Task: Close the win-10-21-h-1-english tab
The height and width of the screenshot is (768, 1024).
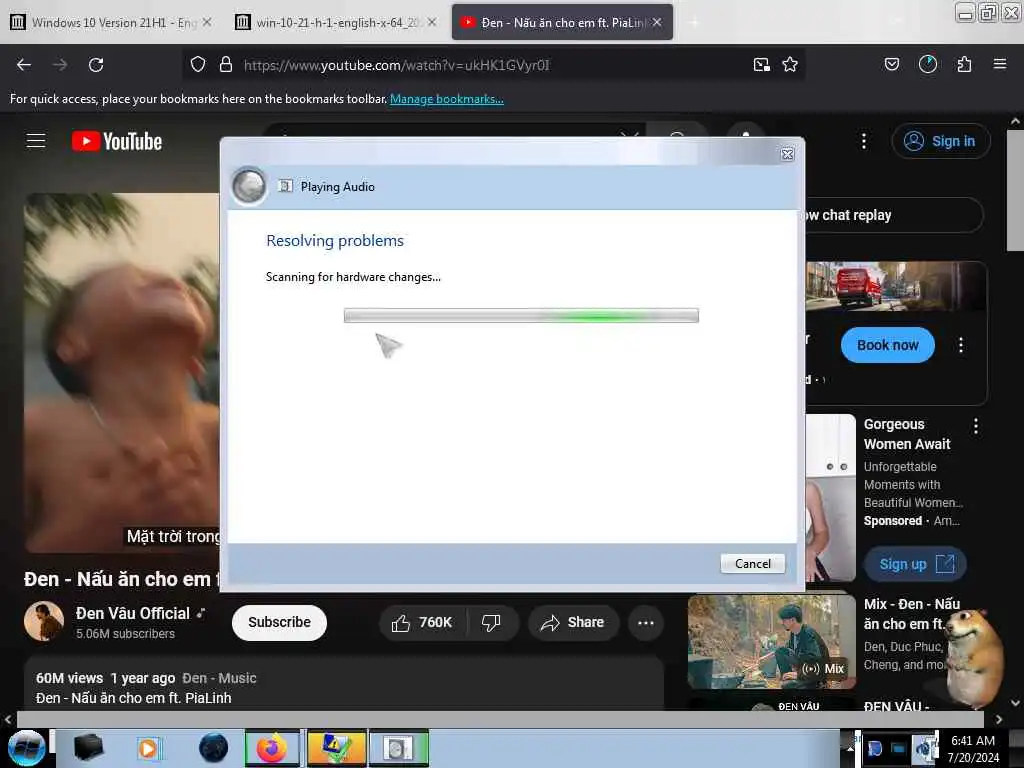Action: 432,22
